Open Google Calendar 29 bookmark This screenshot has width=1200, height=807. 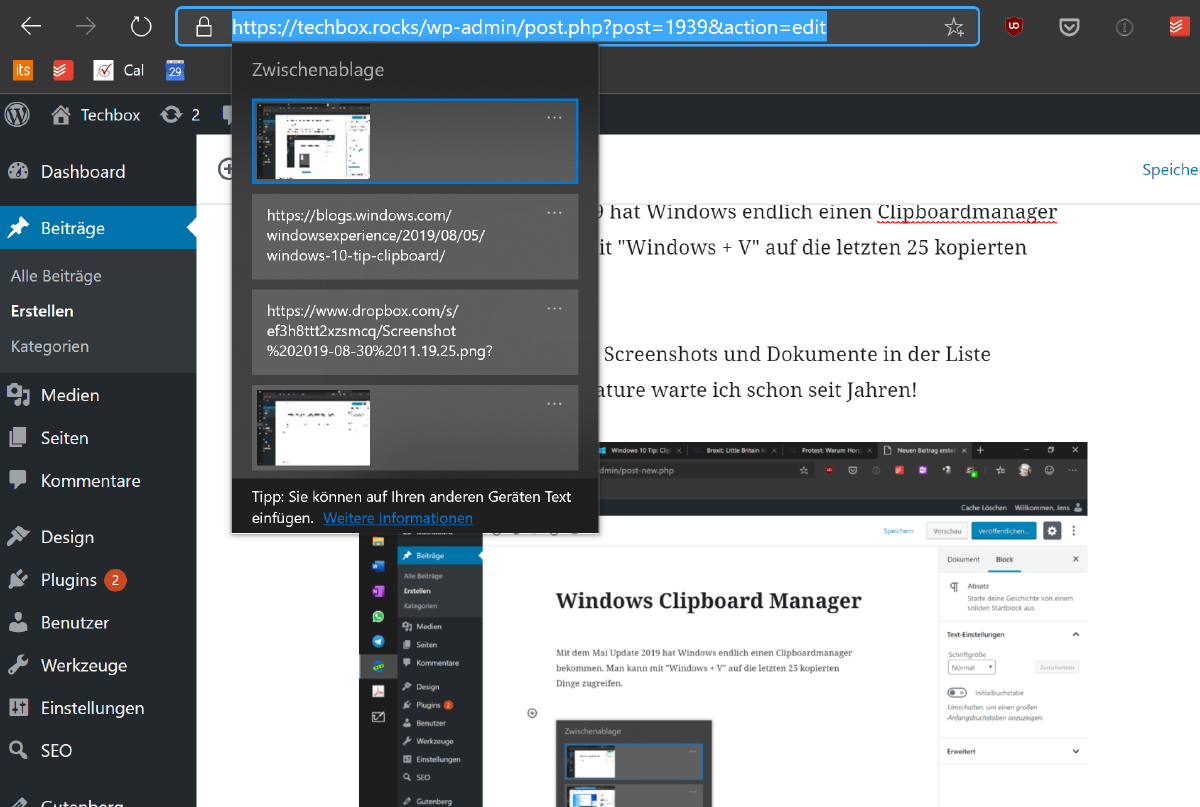[x=175, y=70]
